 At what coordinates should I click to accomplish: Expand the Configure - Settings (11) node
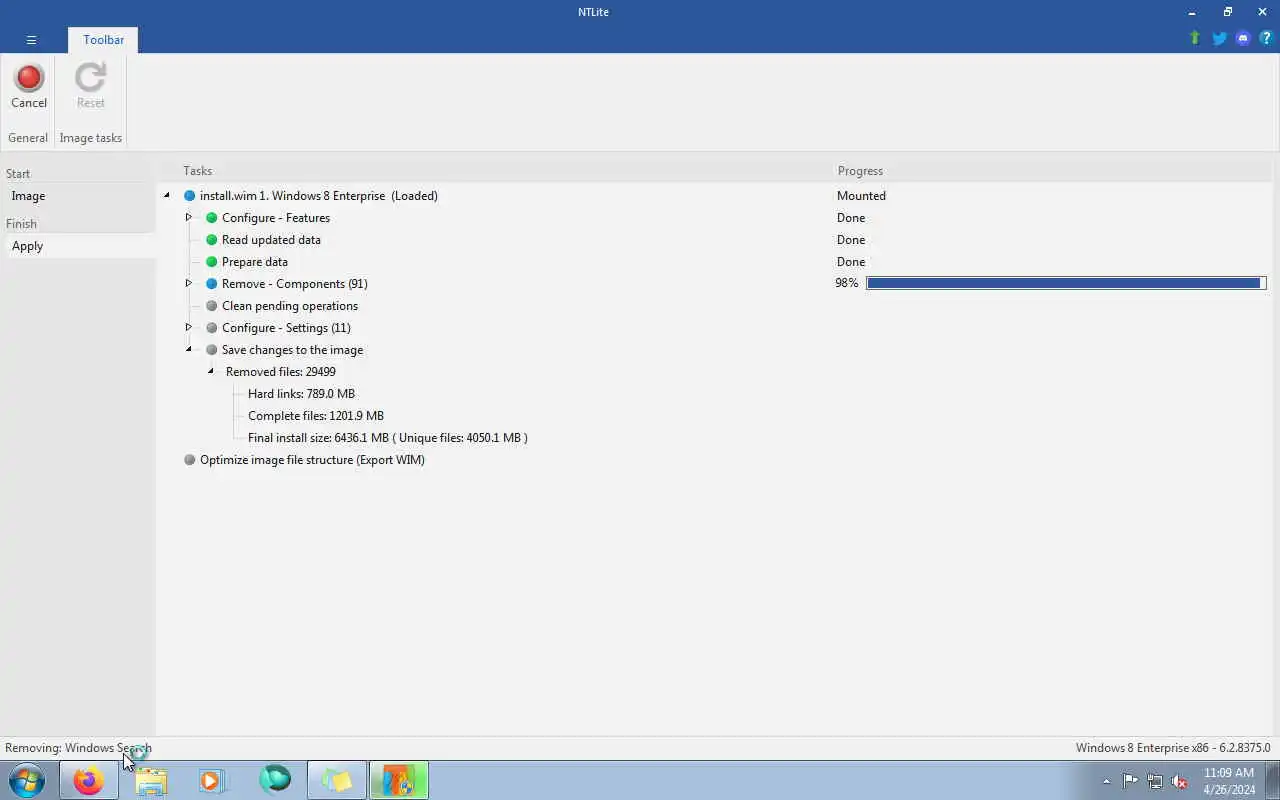point(188,327)
